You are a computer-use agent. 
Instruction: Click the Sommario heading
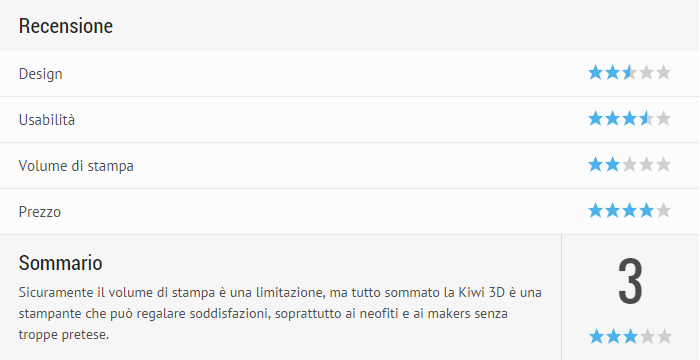[x=61, y=263]
